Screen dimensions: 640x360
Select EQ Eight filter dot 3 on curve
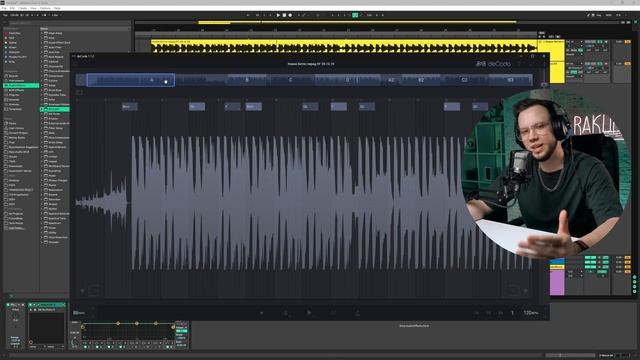pyautogui.click(x=136, y=323)
